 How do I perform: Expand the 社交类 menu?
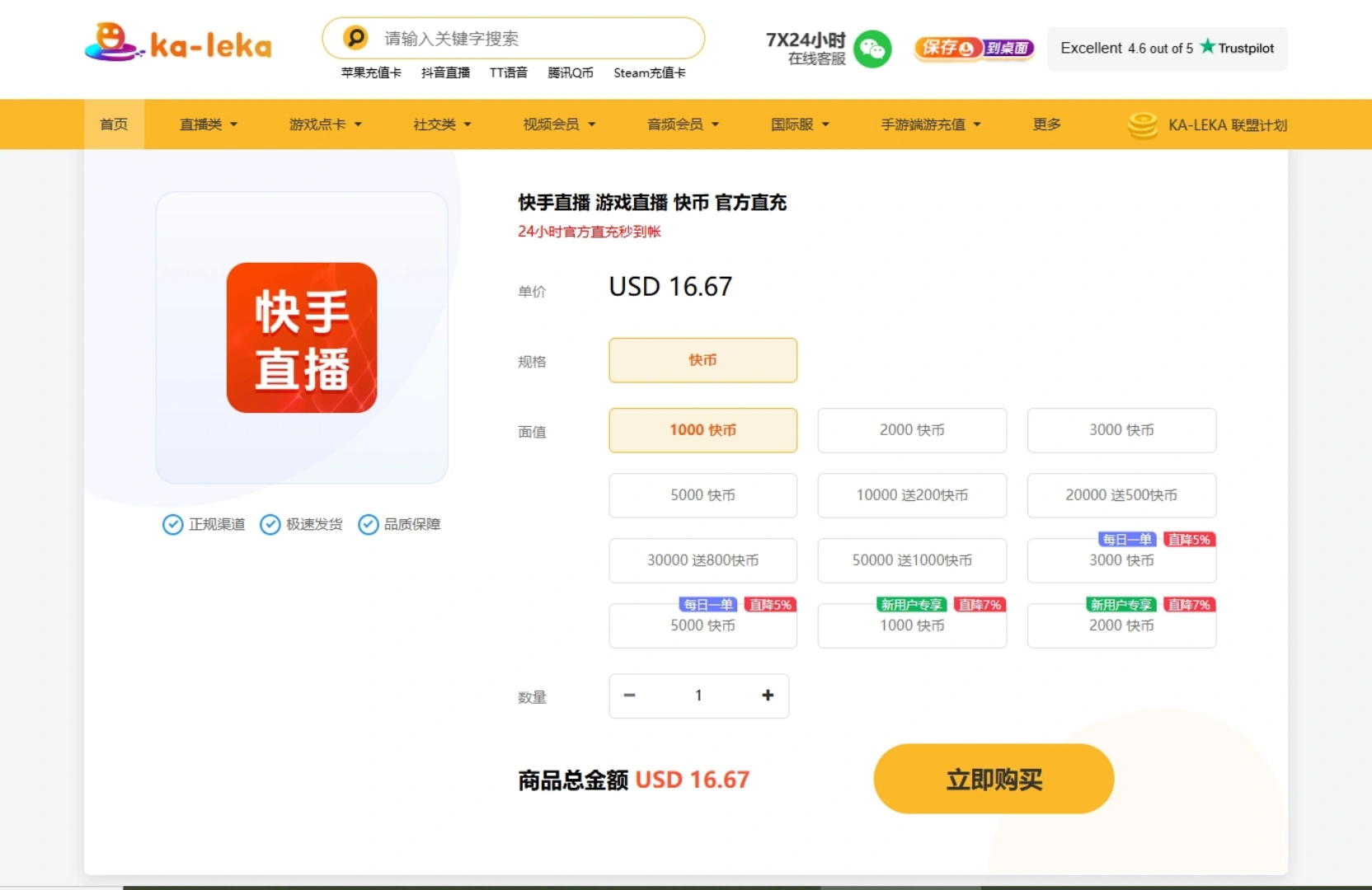tap(442, 124)
